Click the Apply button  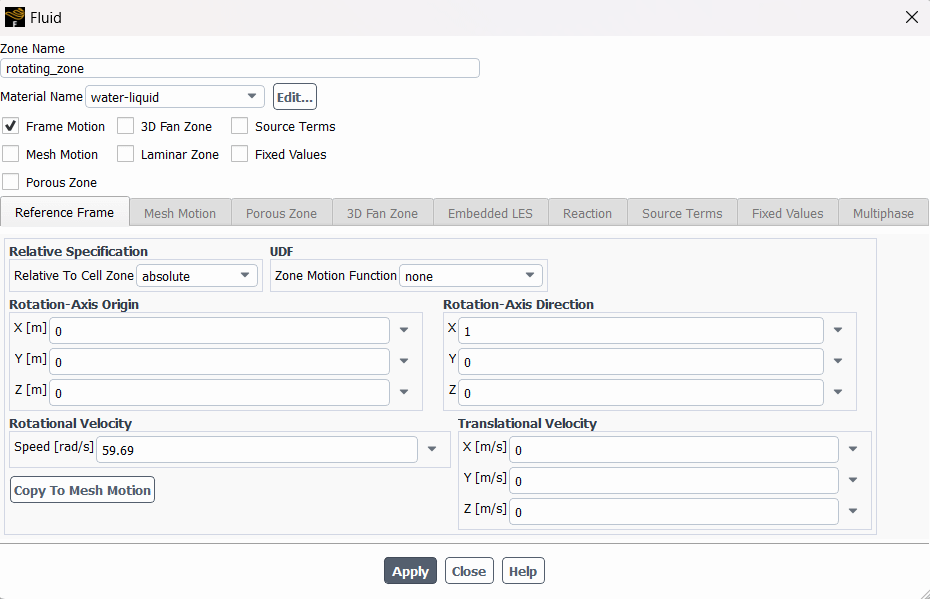[x=410, y=571]
